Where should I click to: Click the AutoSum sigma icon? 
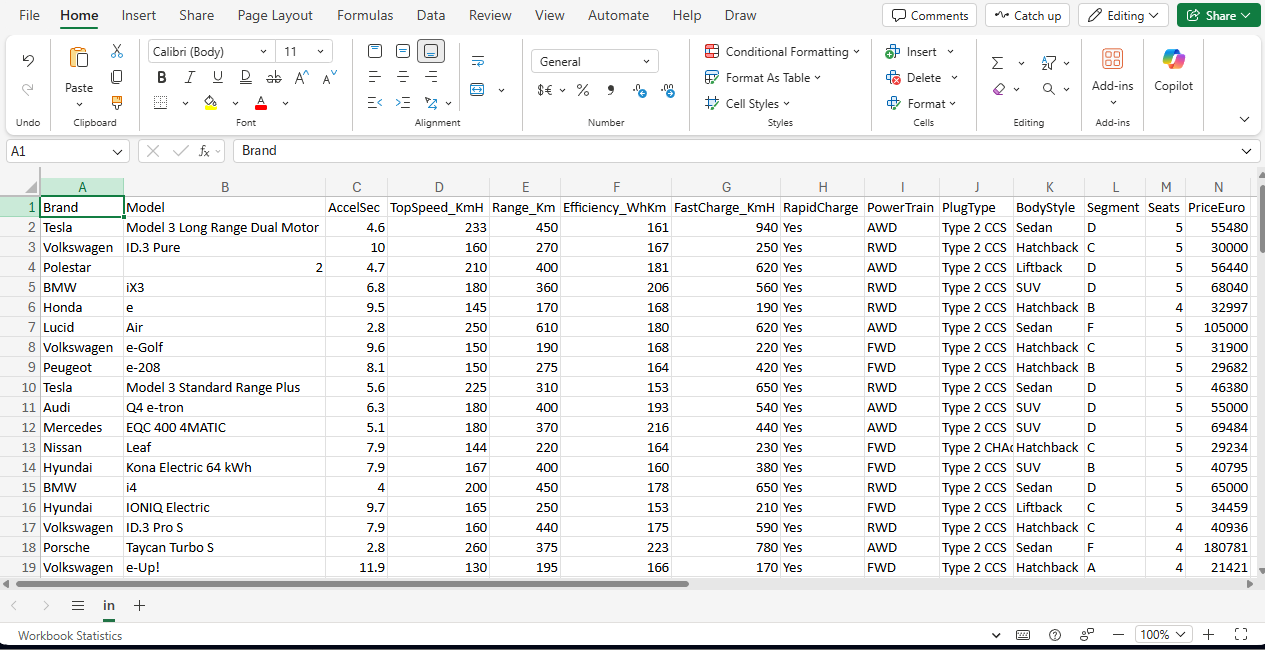click(997, 63)
